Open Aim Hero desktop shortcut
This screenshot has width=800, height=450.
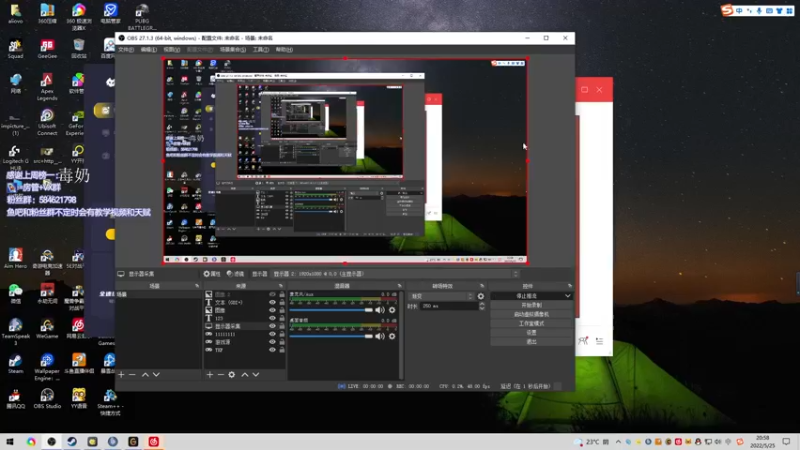click(15, 259)
